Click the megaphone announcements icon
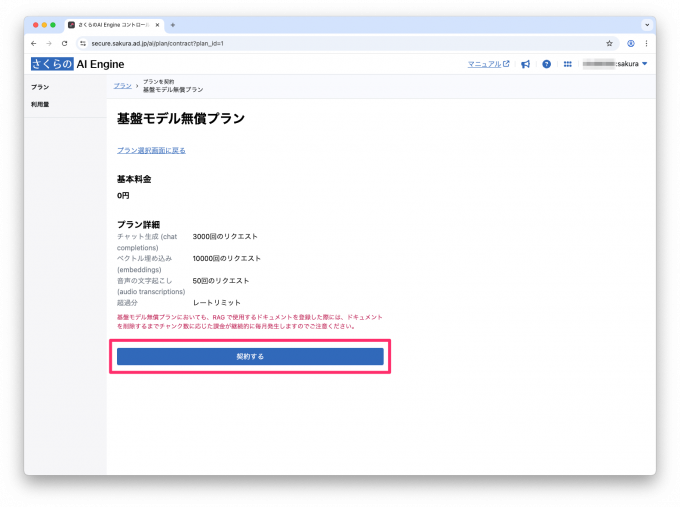Screen dimensions: 680x507 pos(525,64)
